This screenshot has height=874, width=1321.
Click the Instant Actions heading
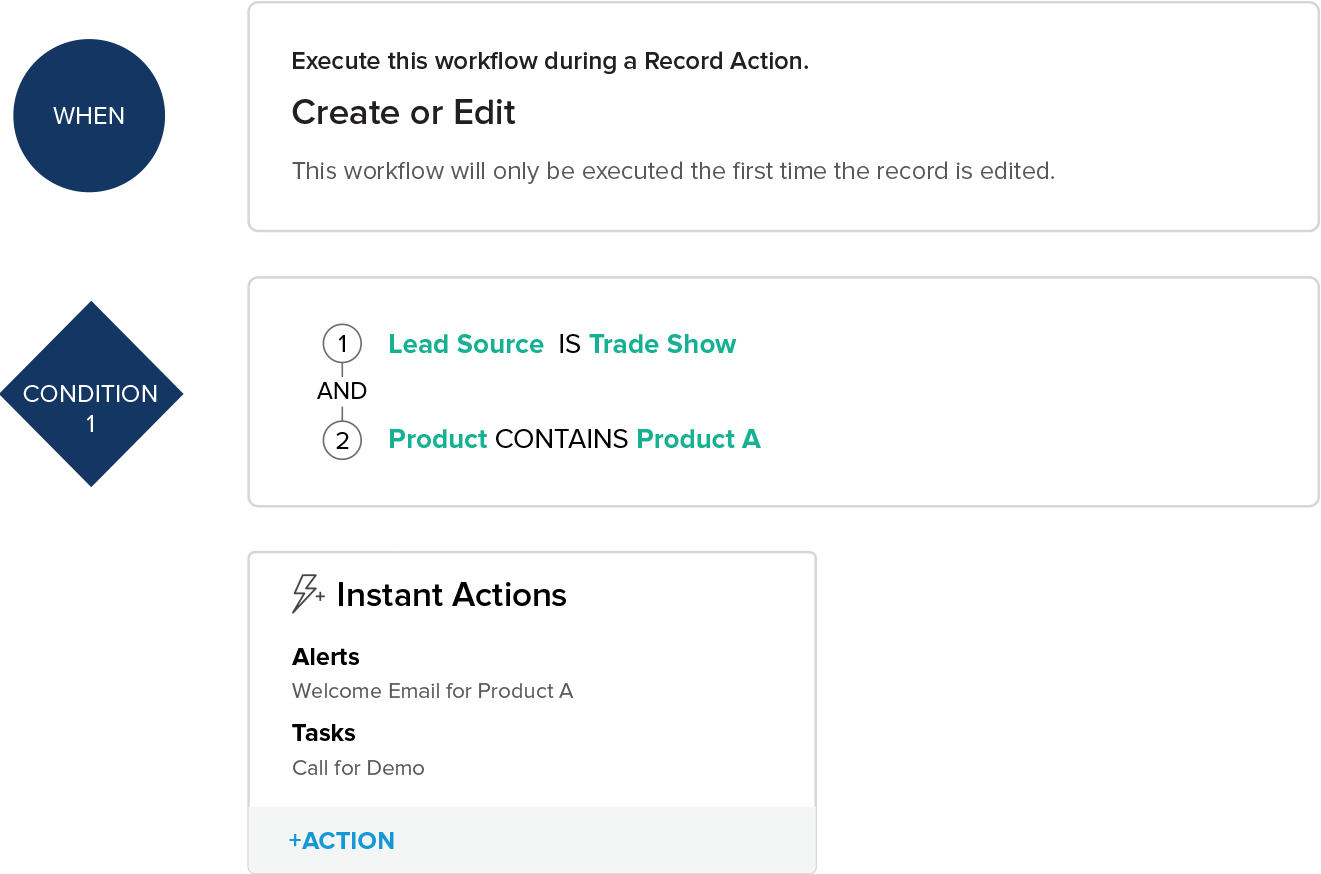pos(451,595)
